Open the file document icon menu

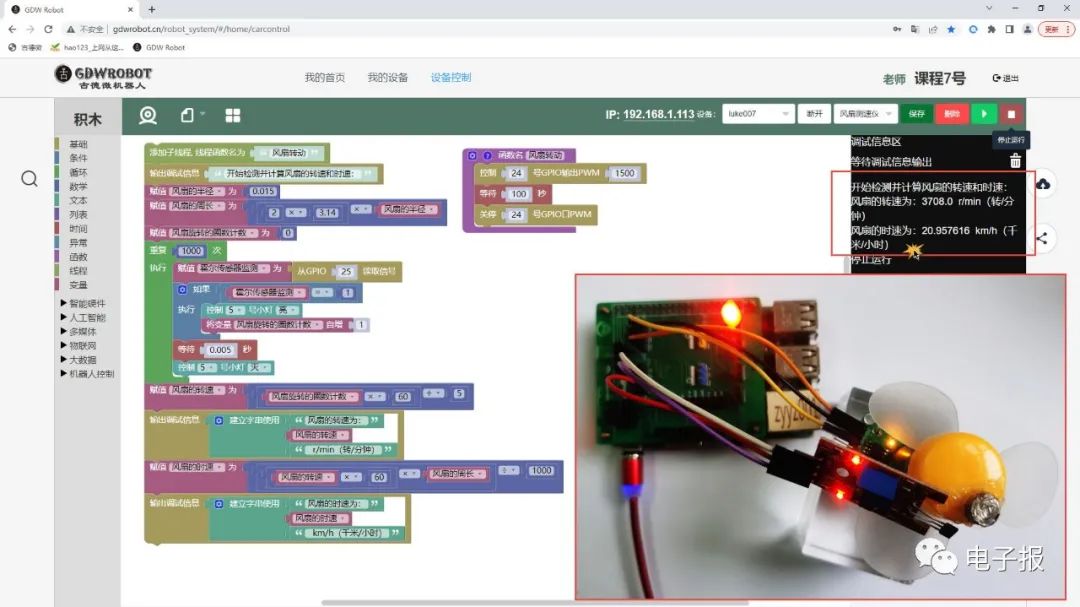pyautogui.click(x=187, y=115)
